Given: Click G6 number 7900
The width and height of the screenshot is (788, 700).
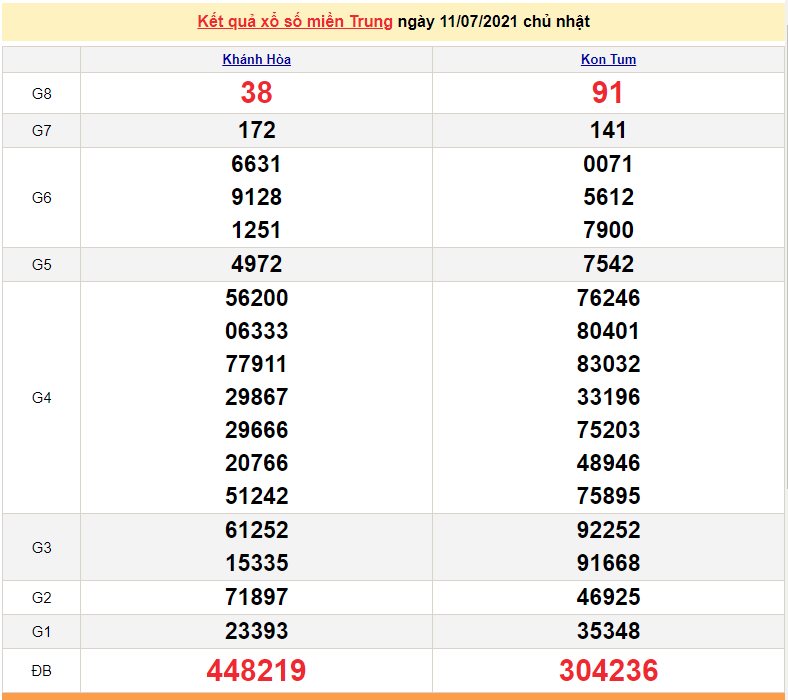Looking at the screenshot, I should 608,230.
